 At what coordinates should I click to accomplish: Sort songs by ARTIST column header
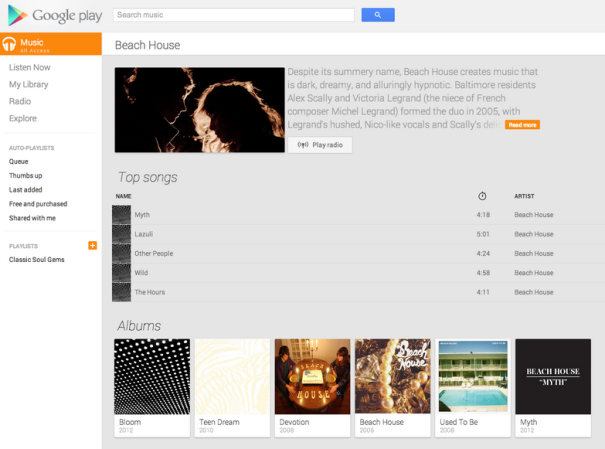tap(524, 196)
